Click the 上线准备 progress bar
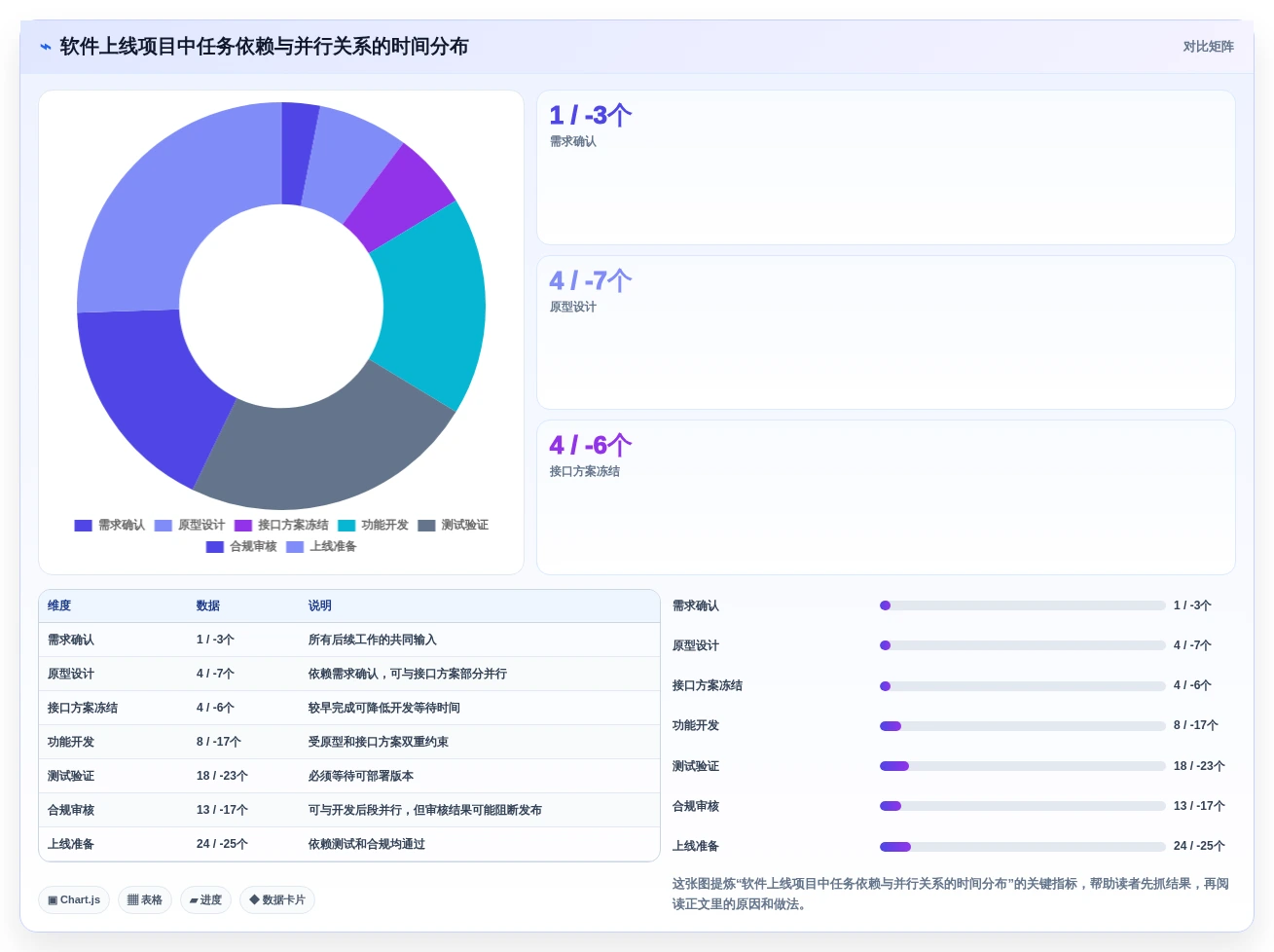Image resolution: width=1274 pixels, height=952 pixels. pyautogui.click(x=1022, y=847)
